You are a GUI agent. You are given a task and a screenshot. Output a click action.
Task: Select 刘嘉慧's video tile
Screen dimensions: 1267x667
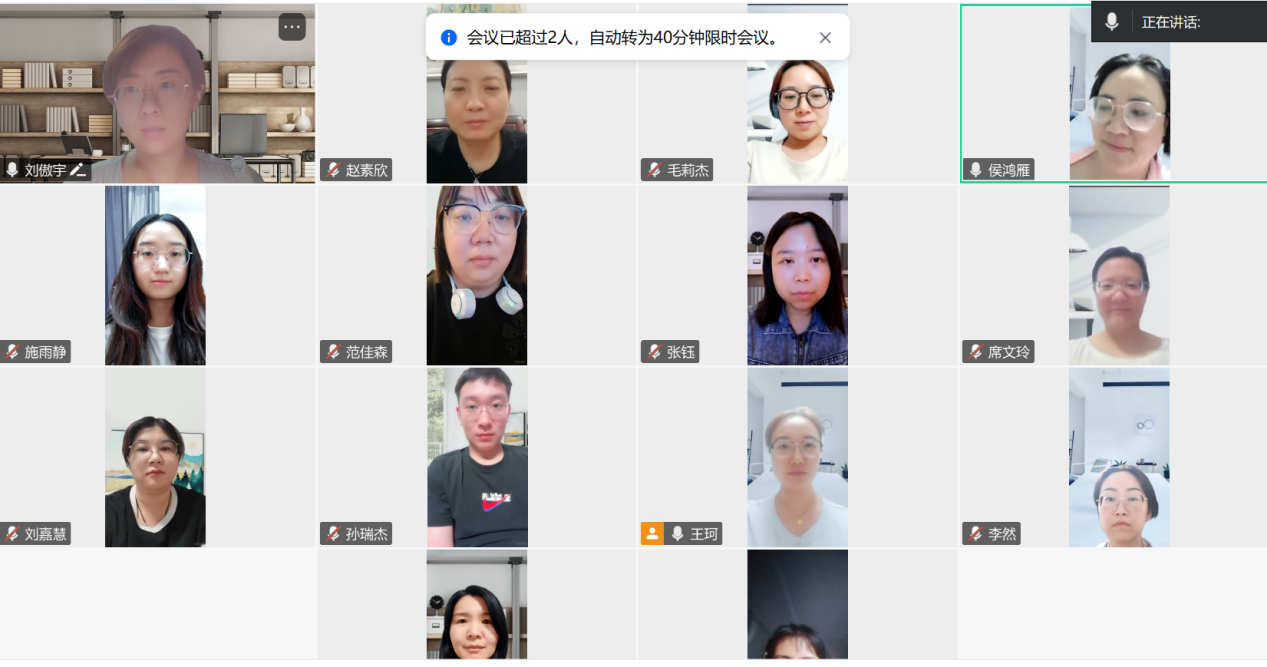coord(157,457)
